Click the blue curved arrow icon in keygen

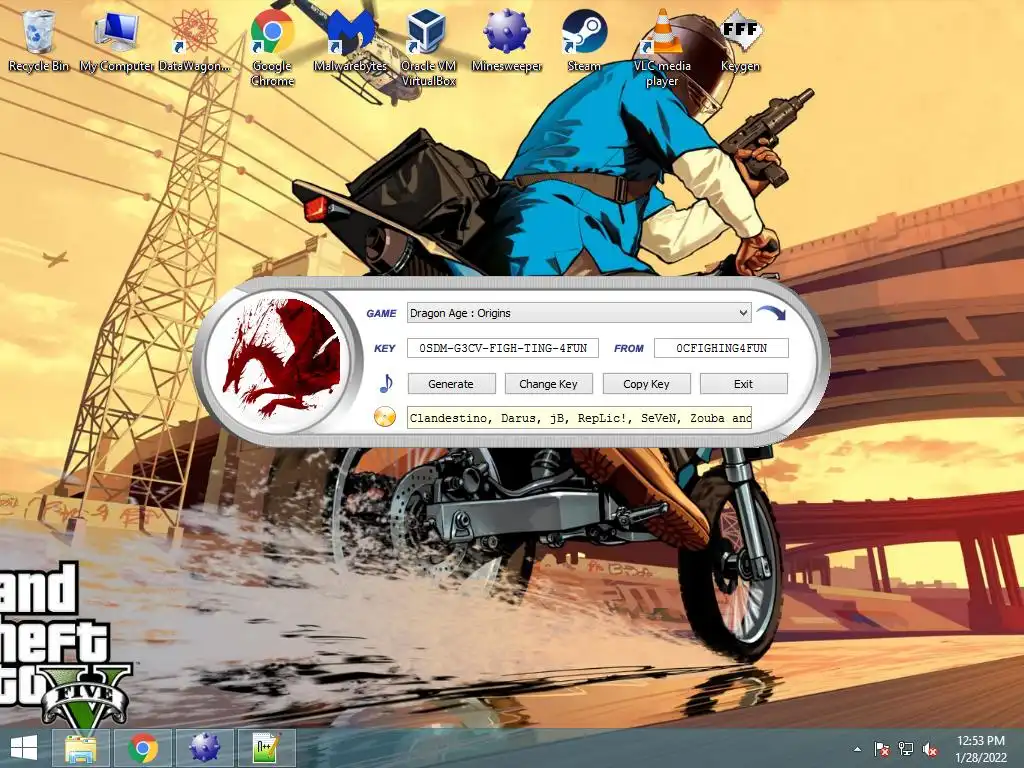click(771, 313)
